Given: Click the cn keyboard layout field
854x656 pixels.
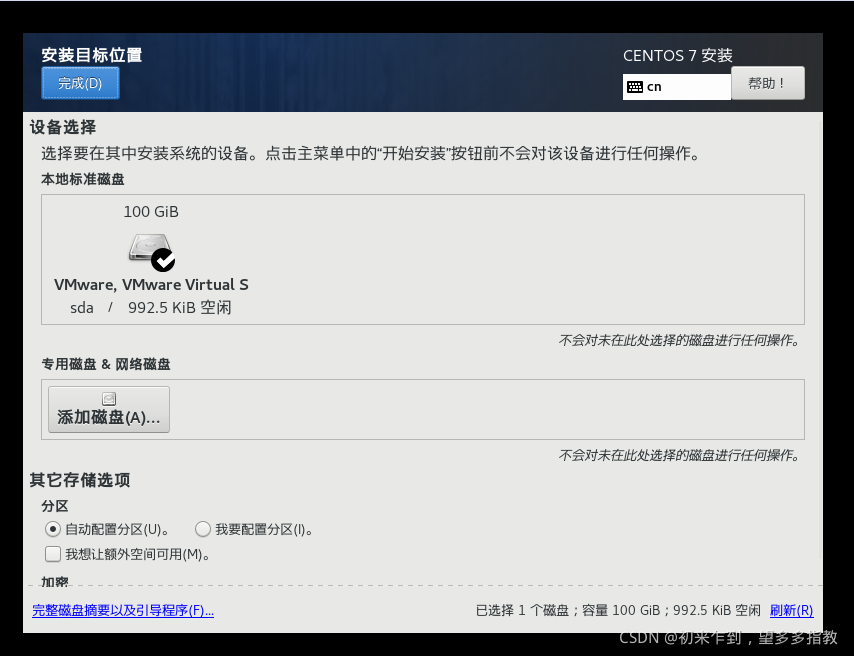Looking at the screenshot, I should pos(676,87).
